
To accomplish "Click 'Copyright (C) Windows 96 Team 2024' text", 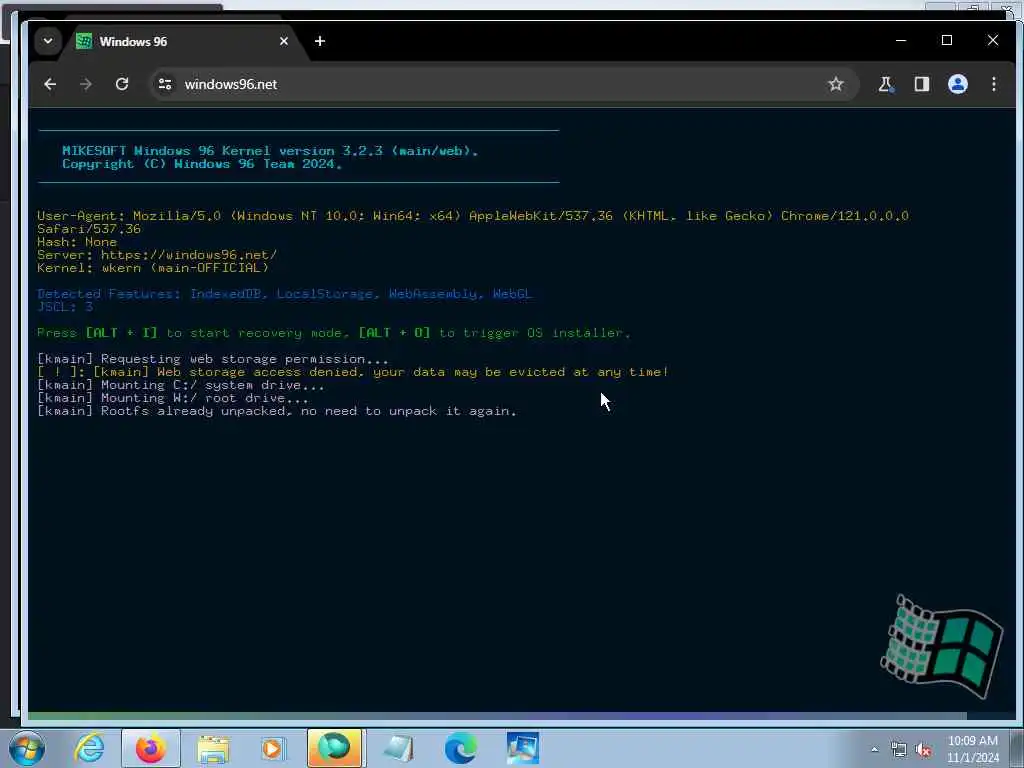I will (202, 164).
